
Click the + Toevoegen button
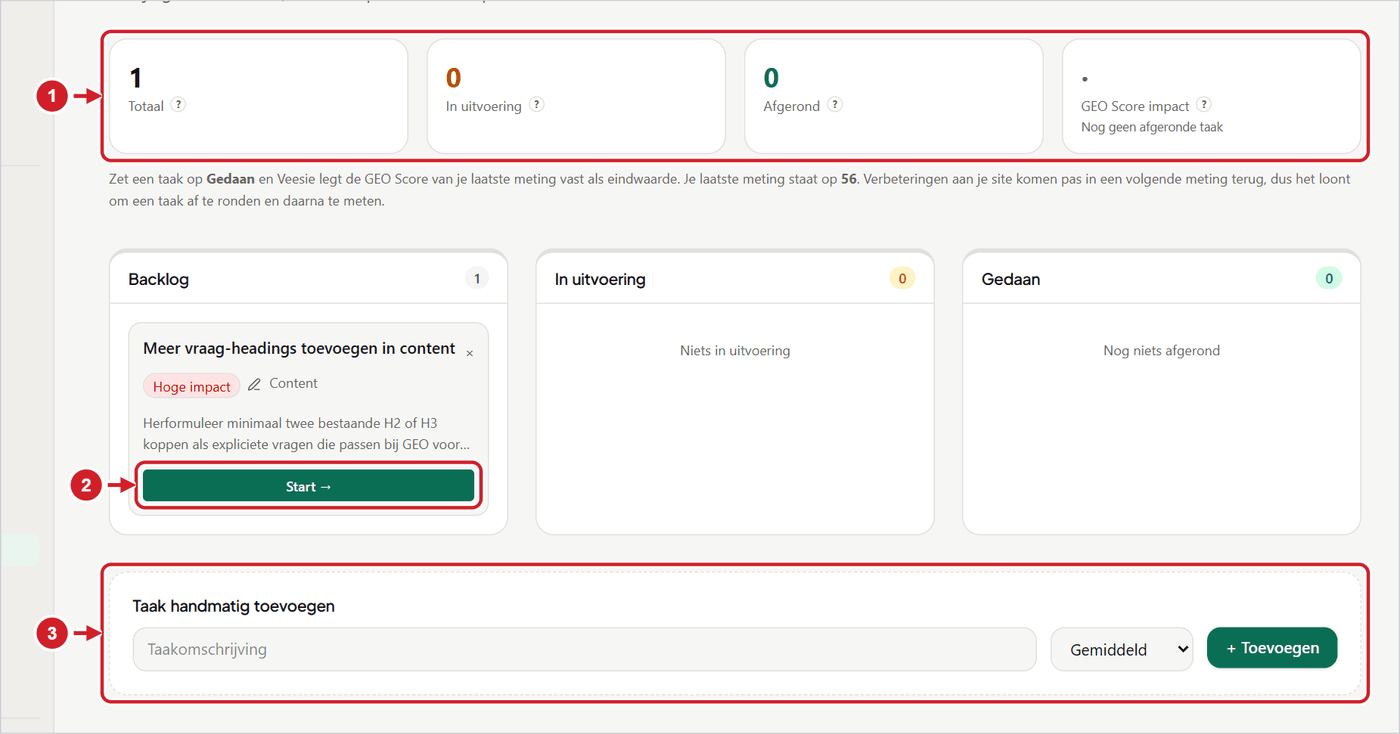[x=1272, y=648]
